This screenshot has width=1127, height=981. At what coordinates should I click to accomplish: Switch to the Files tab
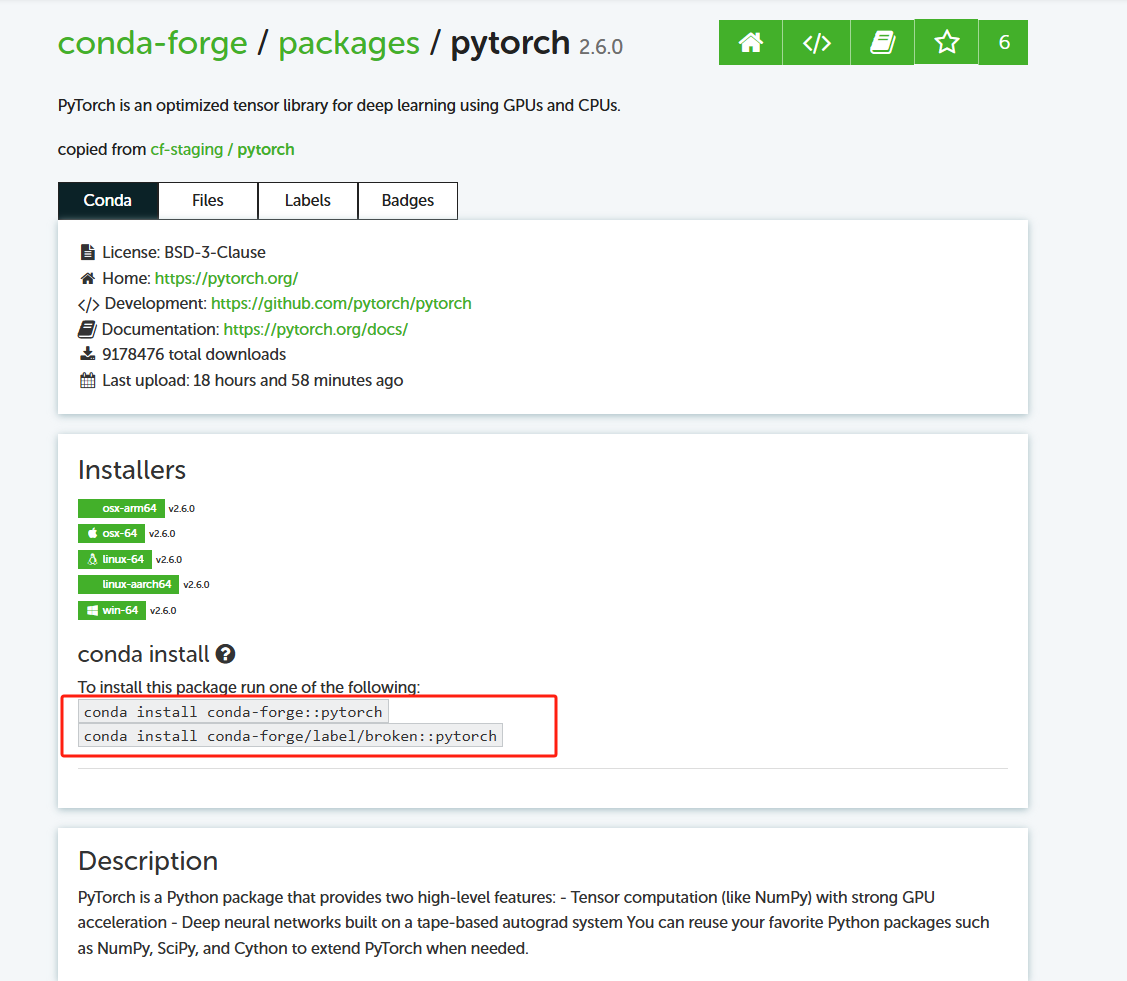pos(207,200)
